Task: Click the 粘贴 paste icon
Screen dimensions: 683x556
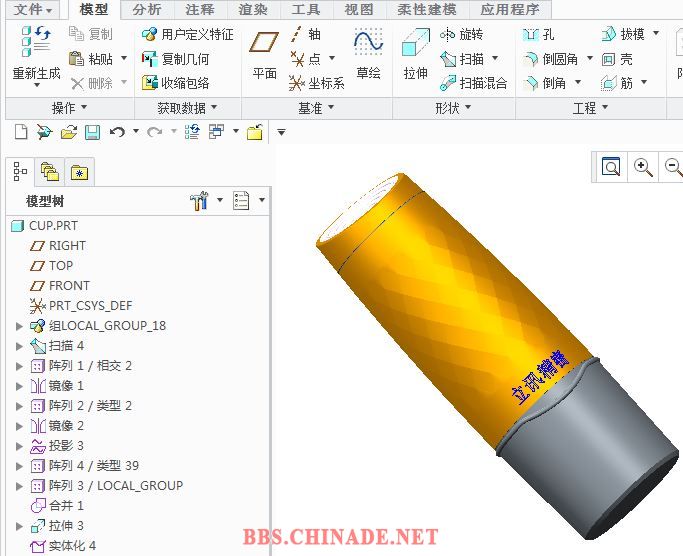Action: point(77,58)
